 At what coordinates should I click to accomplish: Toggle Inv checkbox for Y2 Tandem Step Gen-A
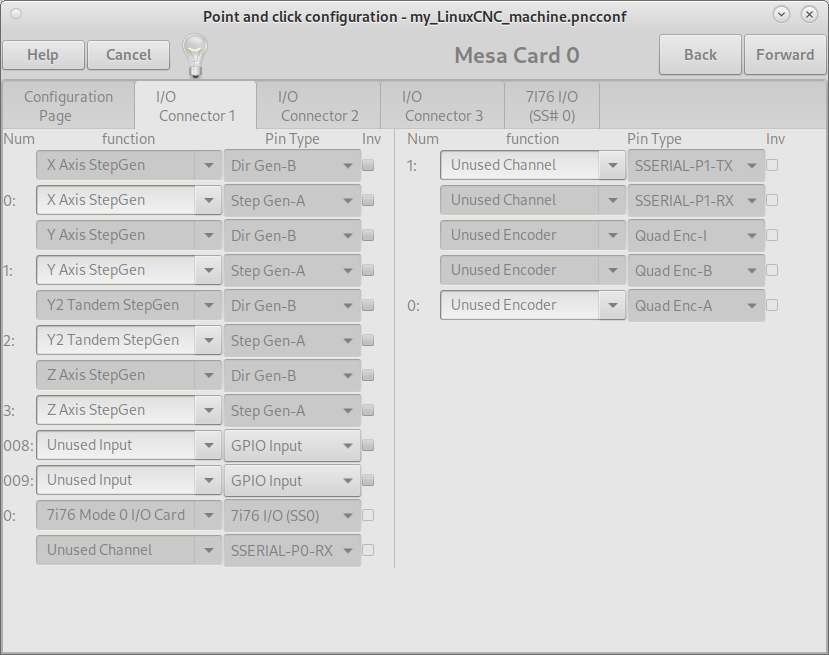pos(368,340)
